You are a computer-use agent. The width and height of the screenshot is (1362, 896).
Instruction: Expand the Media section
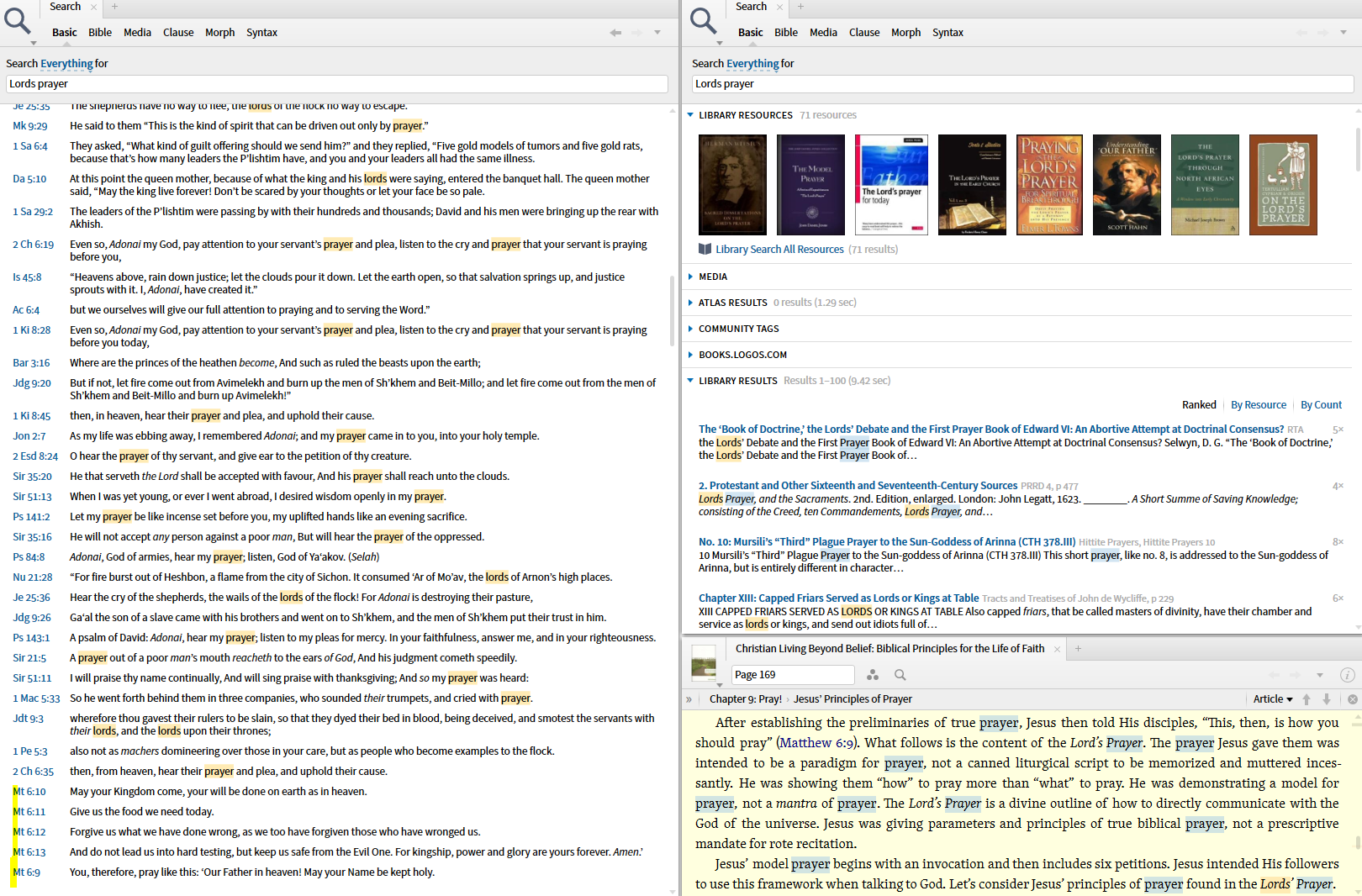[690, 277]
